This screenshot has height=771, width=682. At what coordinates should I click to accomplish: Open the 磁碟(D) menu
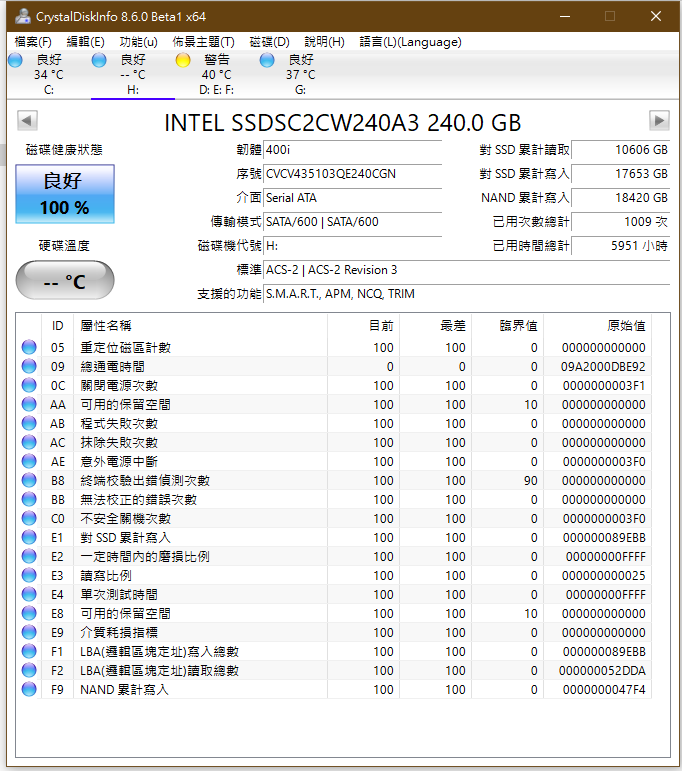[269, 42]
